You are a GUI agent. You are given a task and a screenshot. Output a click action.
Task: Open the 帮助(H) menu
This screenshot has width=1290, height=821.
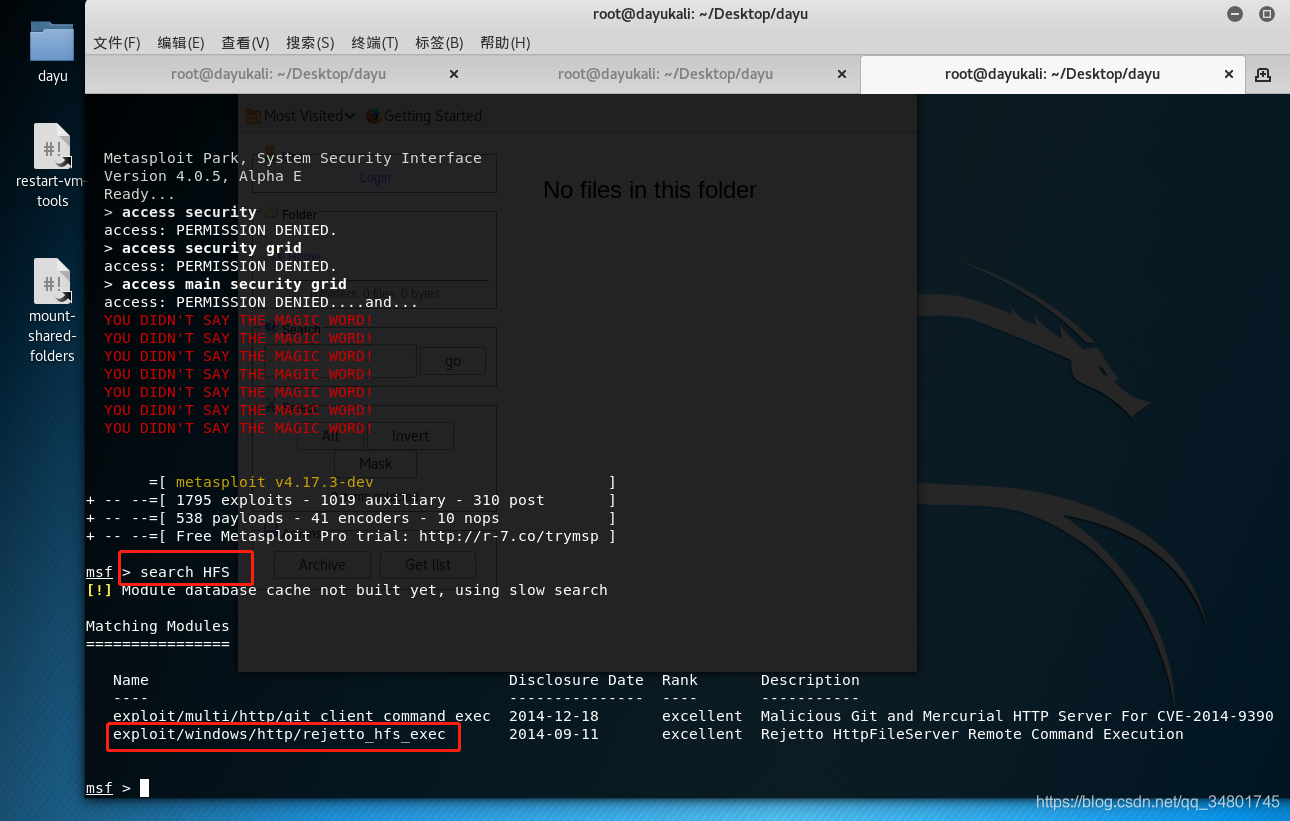[x=505, y=43]
